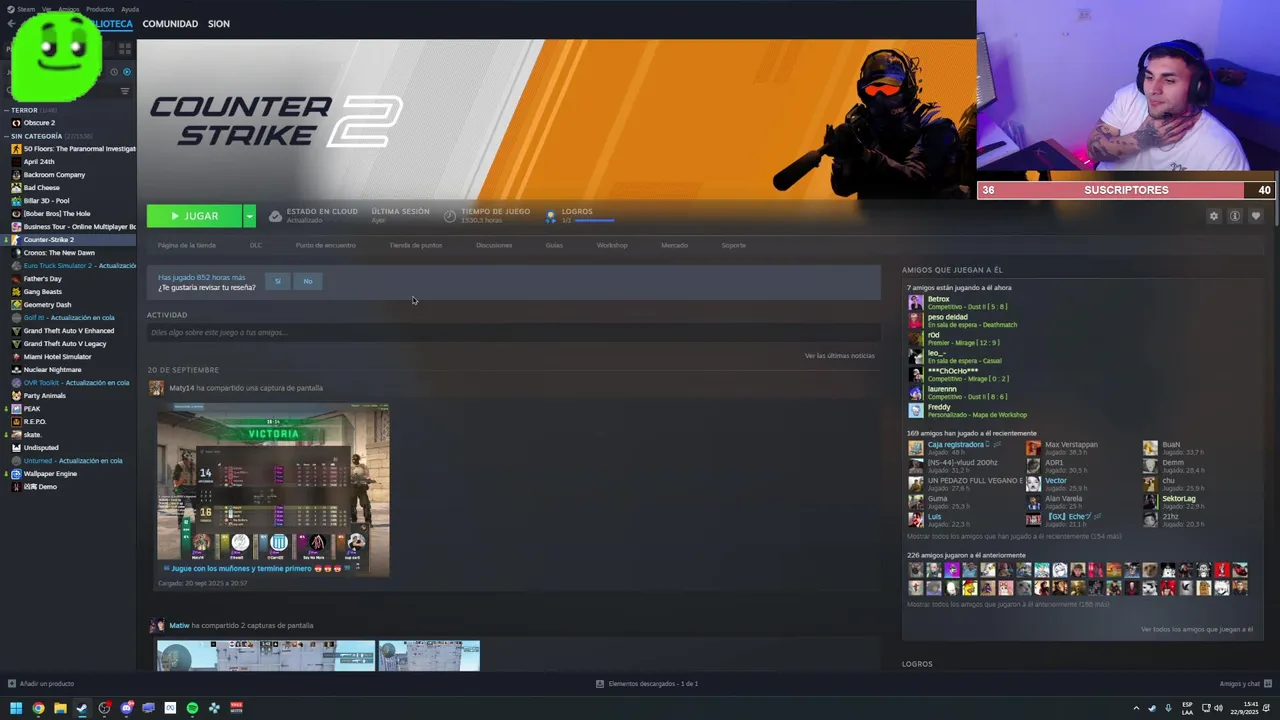The image size is (1280, 720).
Task: Open Spotify from taskbar
Action: 192,708
